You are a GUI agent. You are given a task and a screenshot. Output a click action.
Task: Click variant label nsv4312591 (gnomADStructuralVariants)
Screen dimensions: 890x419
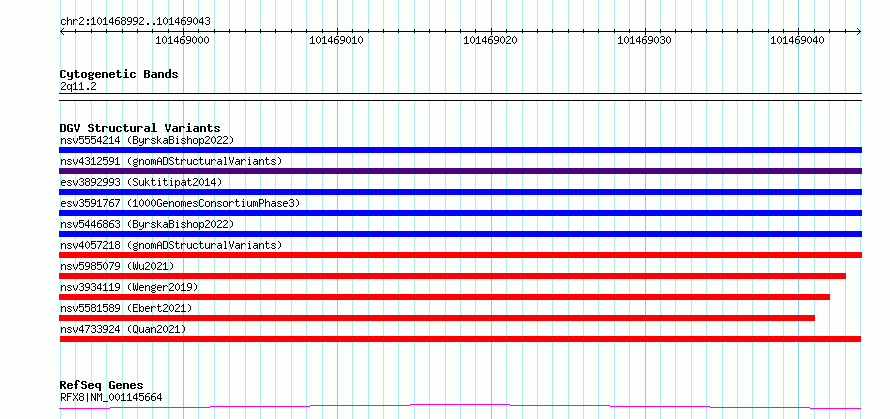pyautogui.click(x=171, y=161)
